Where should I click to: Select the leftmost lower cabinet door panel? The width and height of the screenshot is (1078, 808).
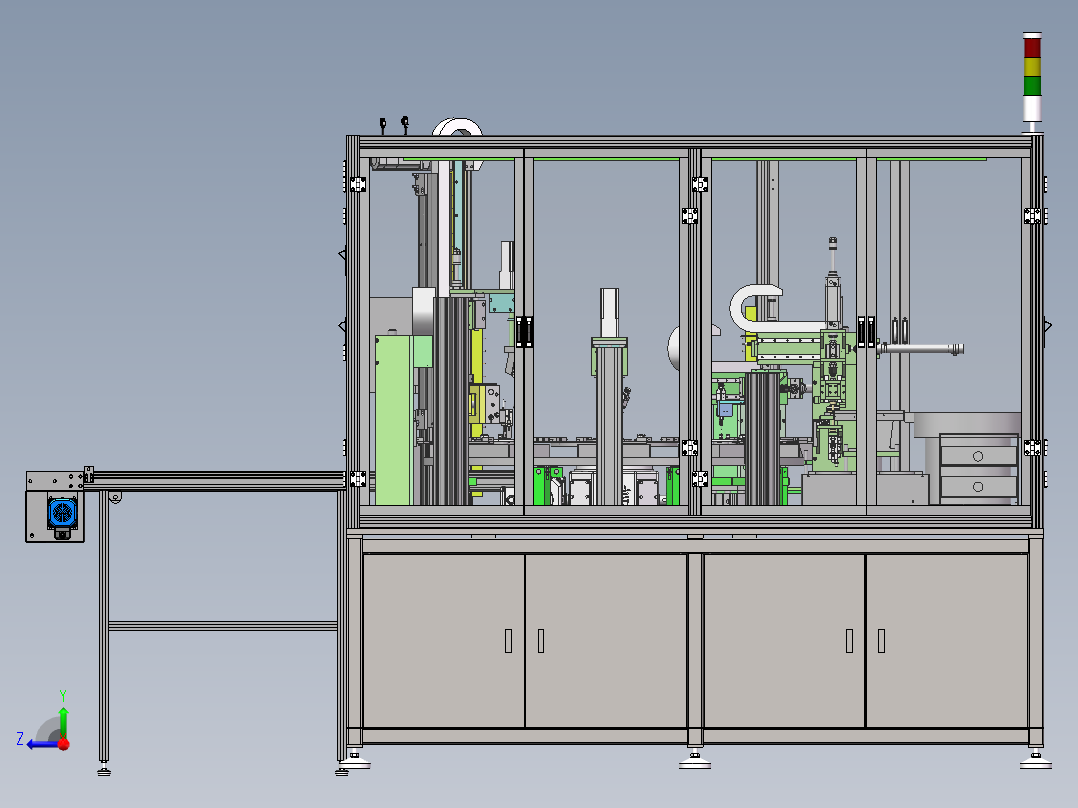(x=443, y=640)
